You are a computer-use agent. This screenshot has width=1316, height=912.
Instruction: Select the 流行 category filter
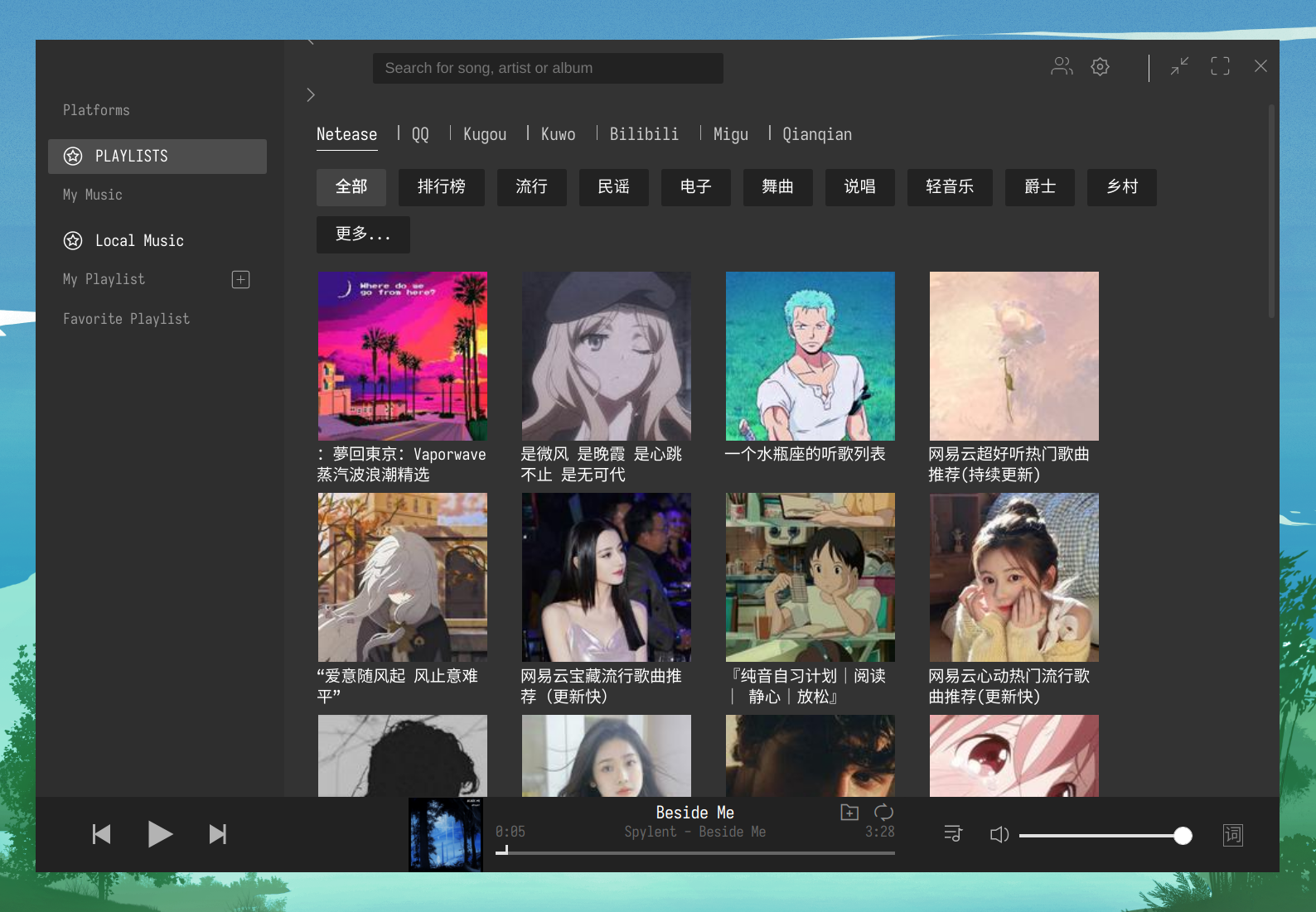tap(532, 187)
